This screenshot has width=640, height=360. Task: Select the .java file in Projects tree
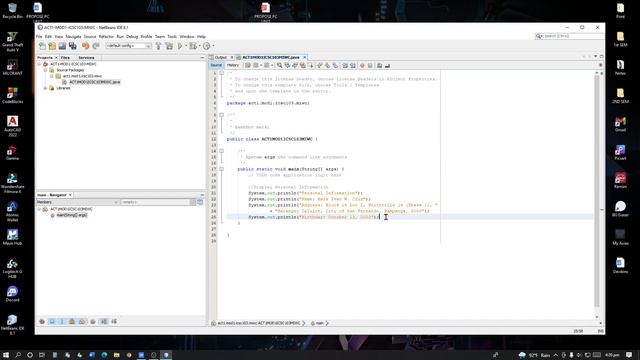94,82
